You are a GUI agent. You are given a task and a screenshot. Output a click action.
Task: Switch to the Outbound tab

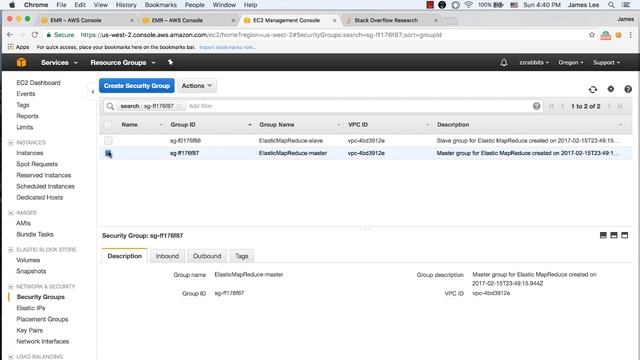pos(207,256)
